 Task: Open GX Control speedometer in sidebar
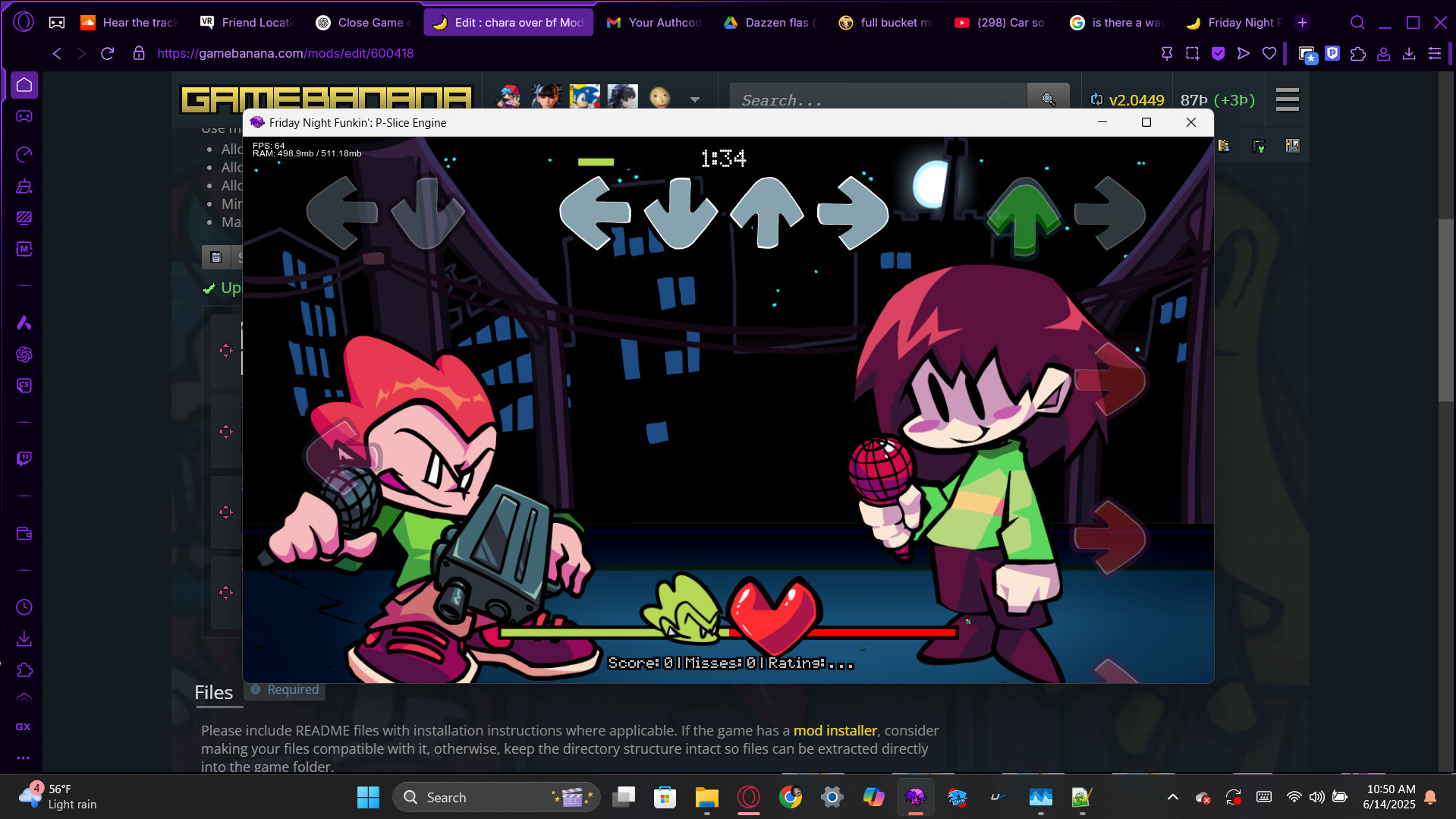point(24,154)
